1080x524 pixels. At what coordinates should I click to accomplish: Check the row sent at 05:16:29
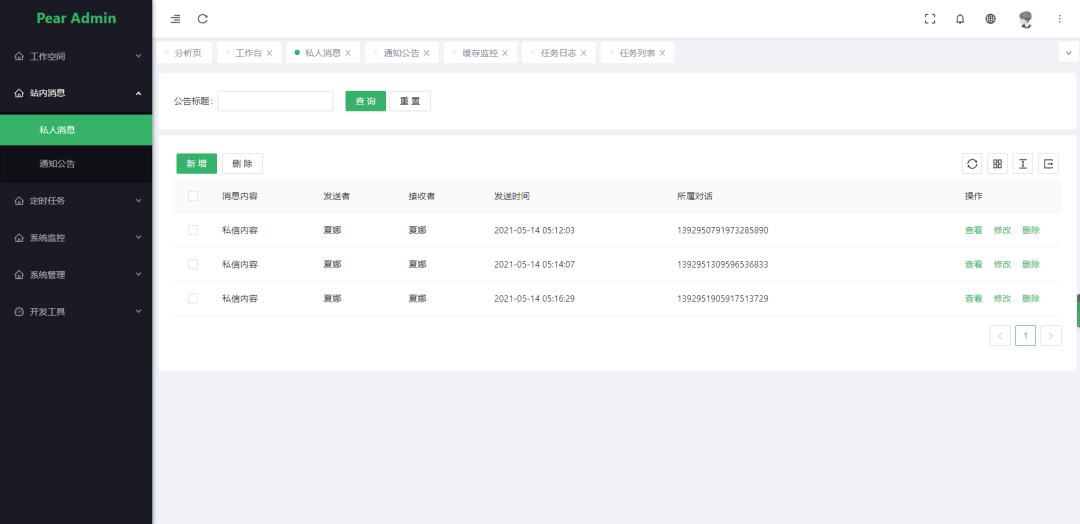193,298
